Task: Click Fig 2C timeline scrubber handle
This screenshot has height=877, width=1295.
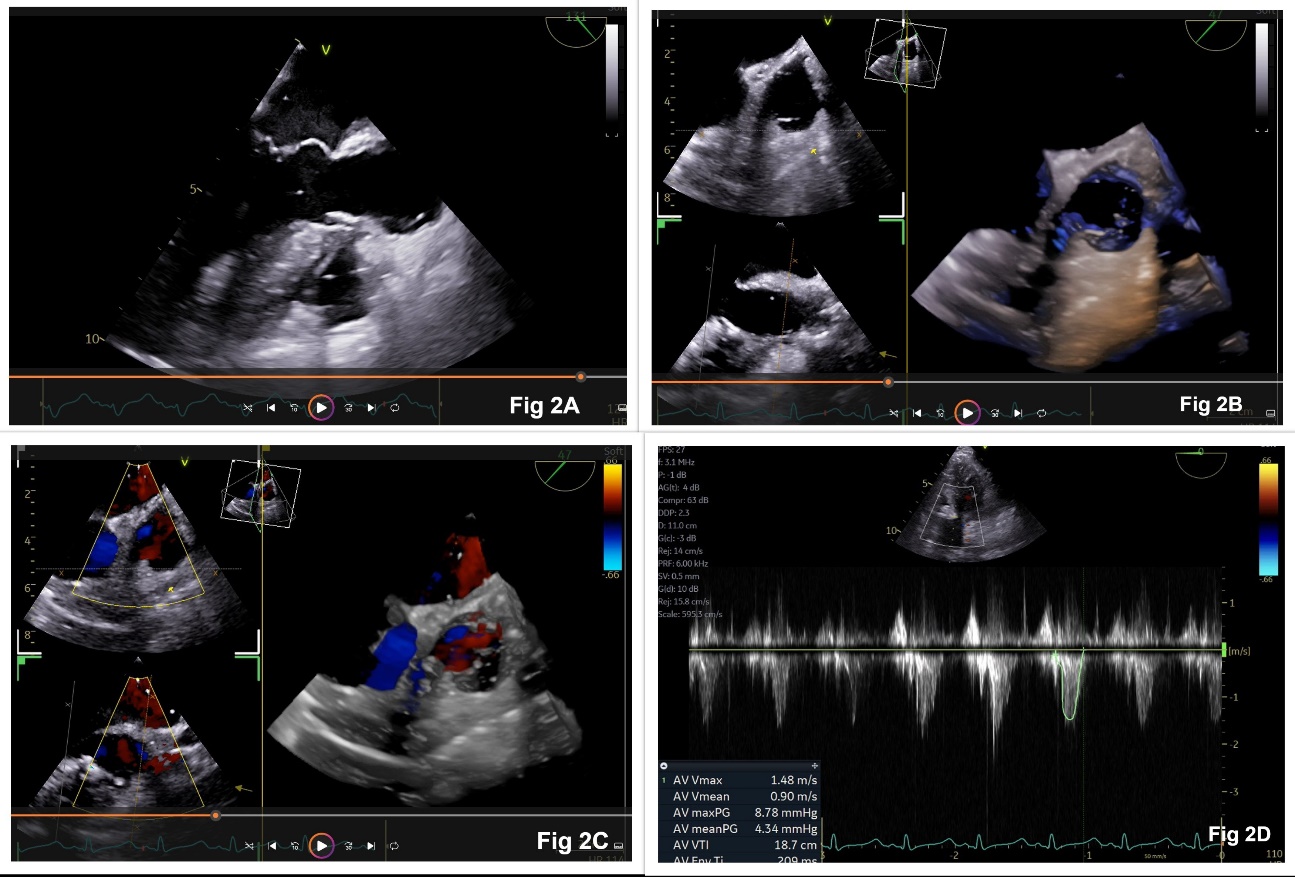Action: coord(215,815)
